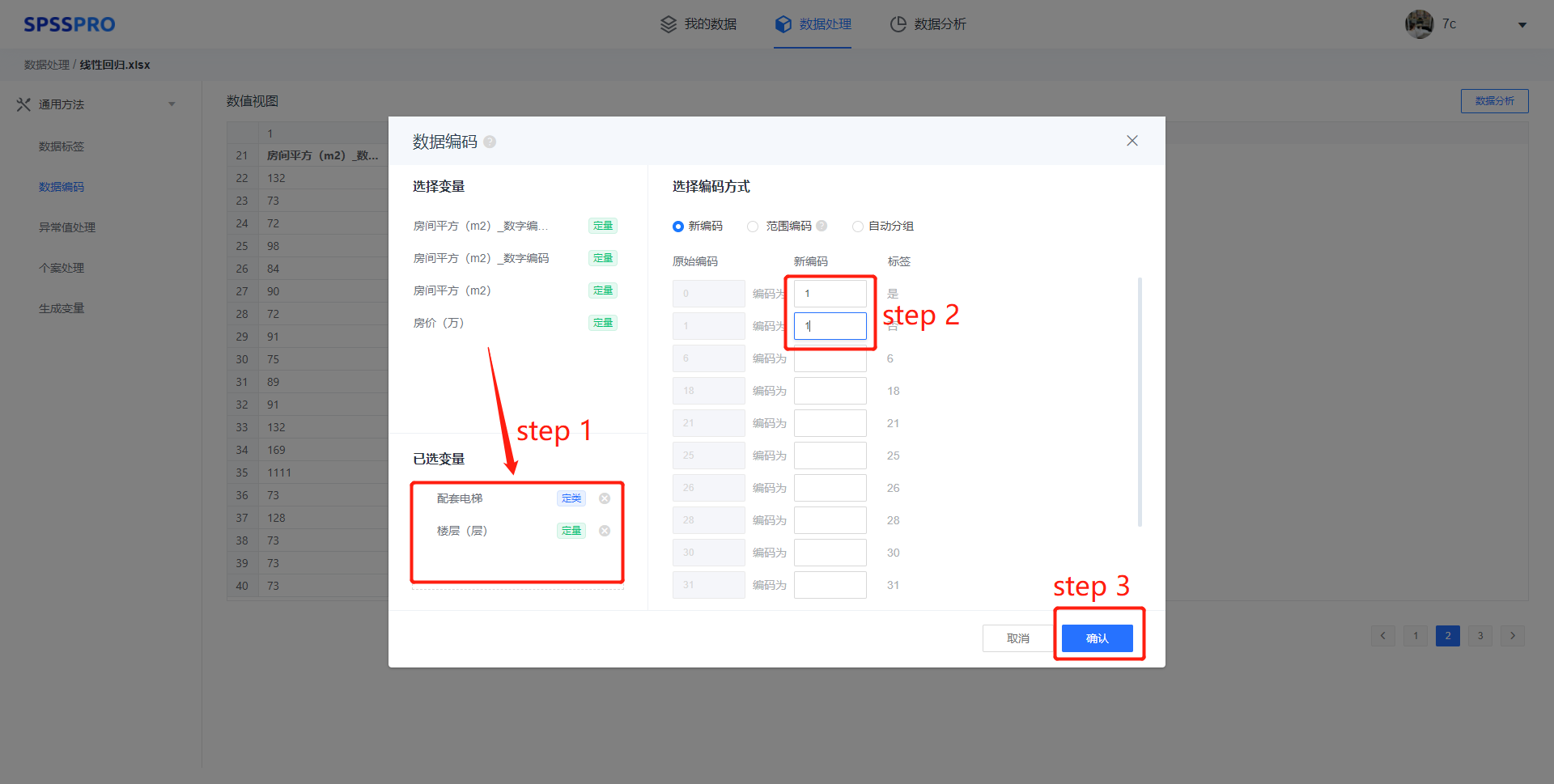The image size is (1554, 784).
Task: Open the user avatar profile
Action: pyautogui.click(x=1419, y=24)
